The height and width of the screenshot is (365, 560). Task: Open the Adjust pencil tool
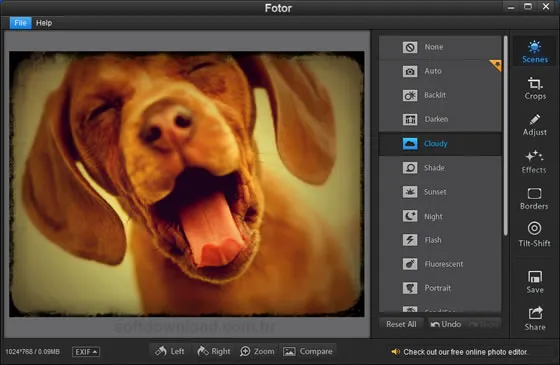click(535, 125)
